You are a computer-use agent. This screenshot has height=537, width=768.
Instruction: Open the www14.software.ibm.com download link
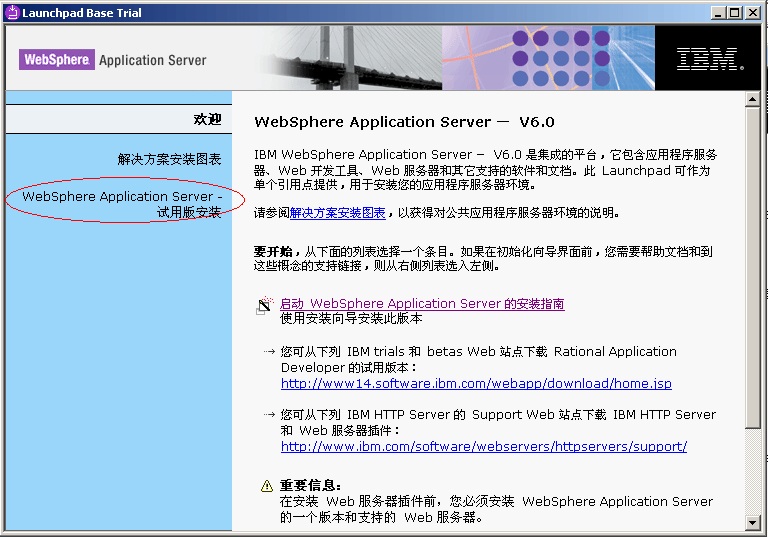tap(476, 384)
